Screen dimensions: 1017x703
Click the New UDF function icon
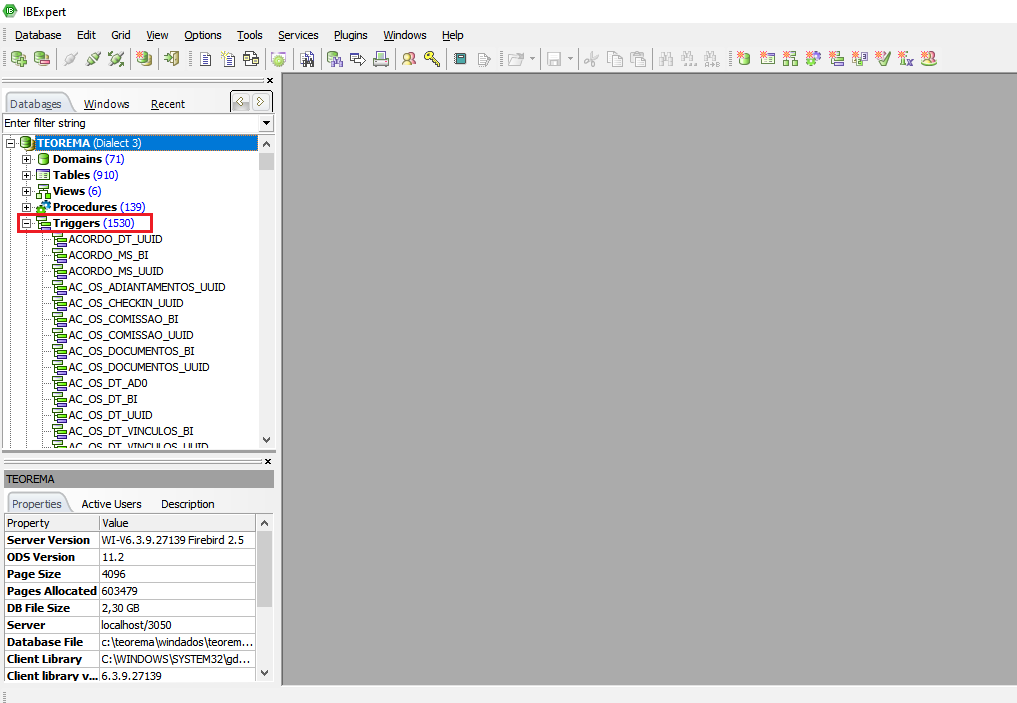[x=905, y=59]
